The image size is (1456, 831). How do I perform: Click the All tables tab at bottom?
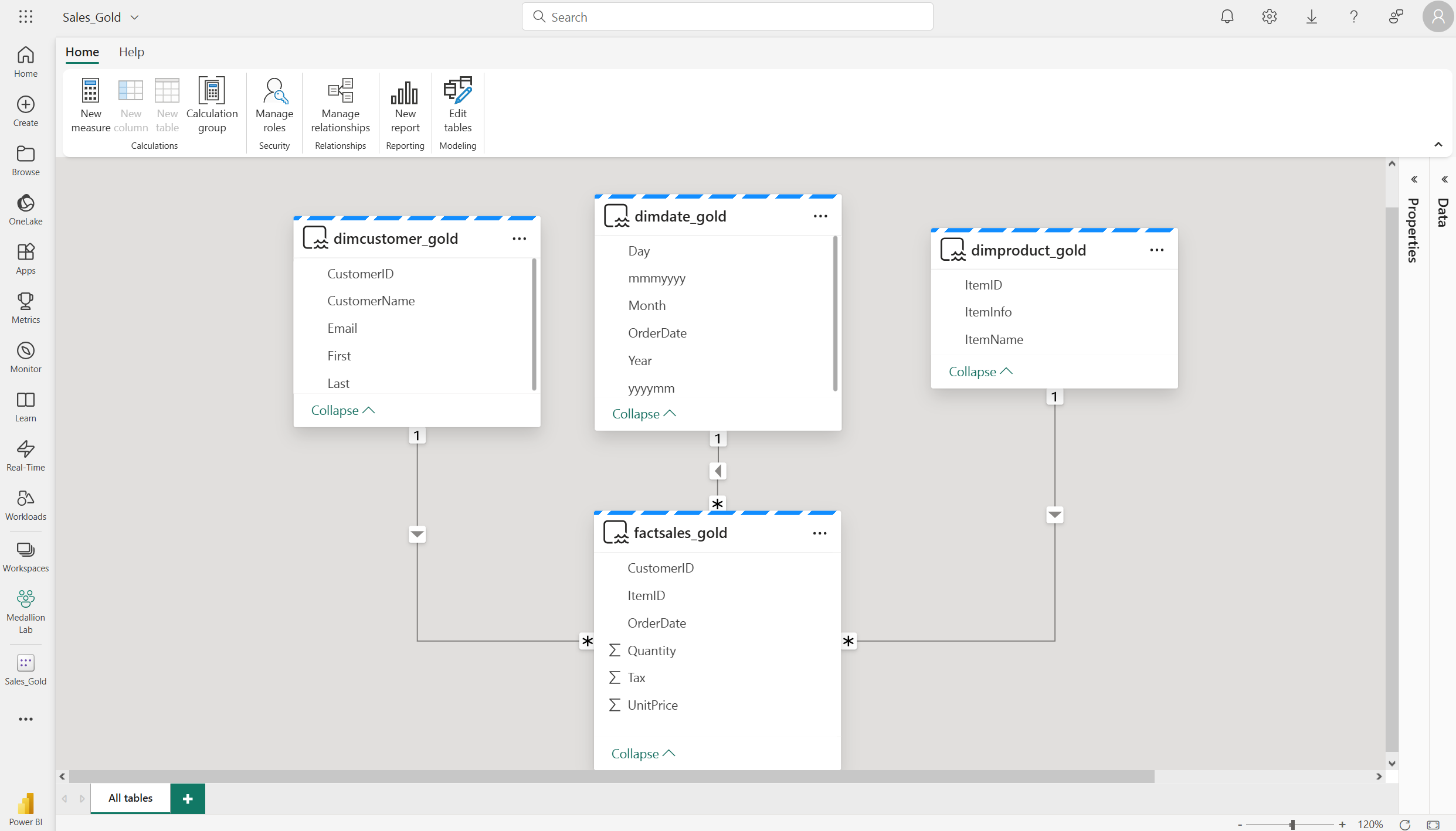tap(130, 797)
